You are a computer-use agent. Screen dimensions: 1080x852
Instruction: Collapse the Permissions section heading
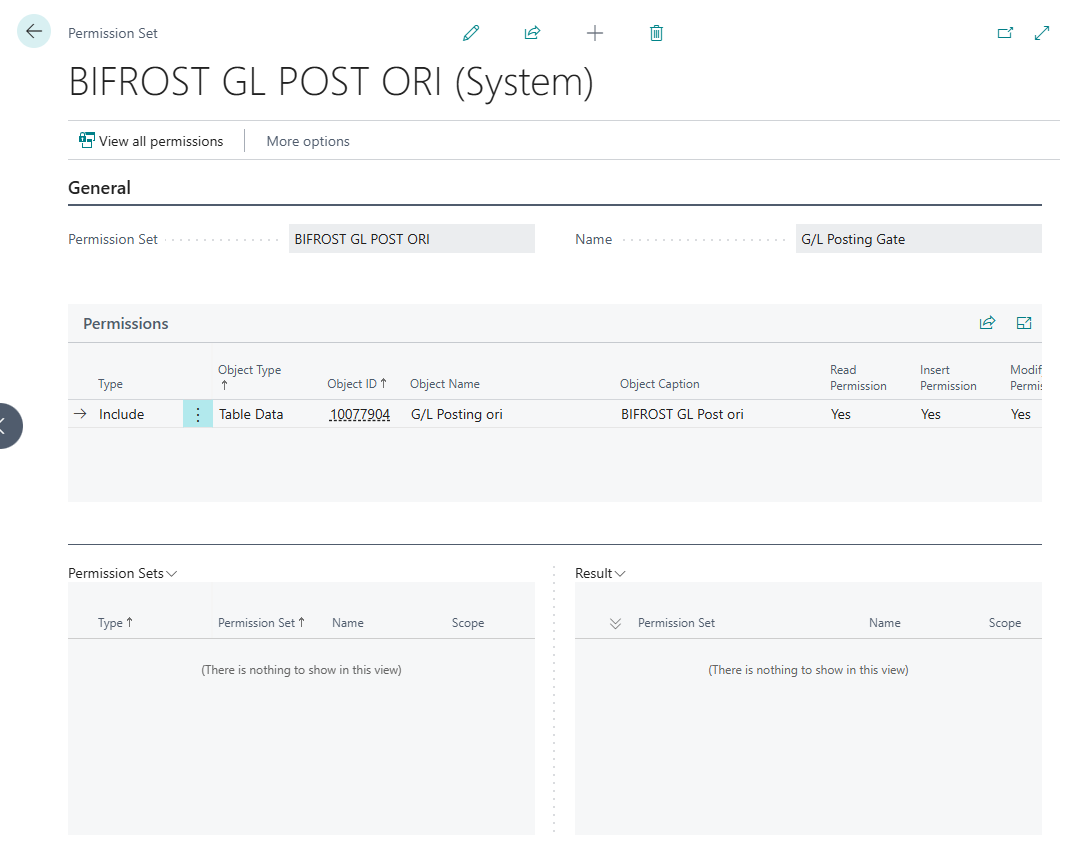(125, 324)
